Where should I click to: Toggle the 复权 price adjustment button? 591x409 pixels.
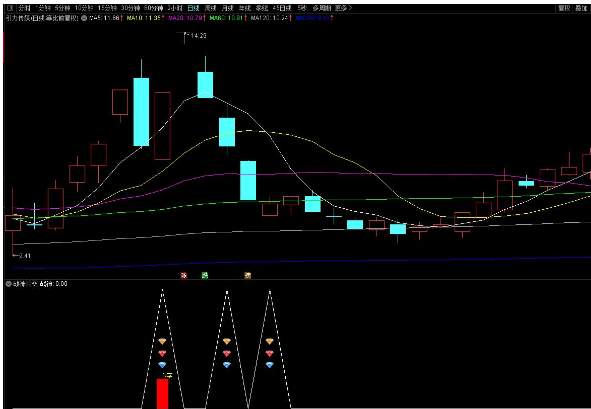tap(564, 8)
